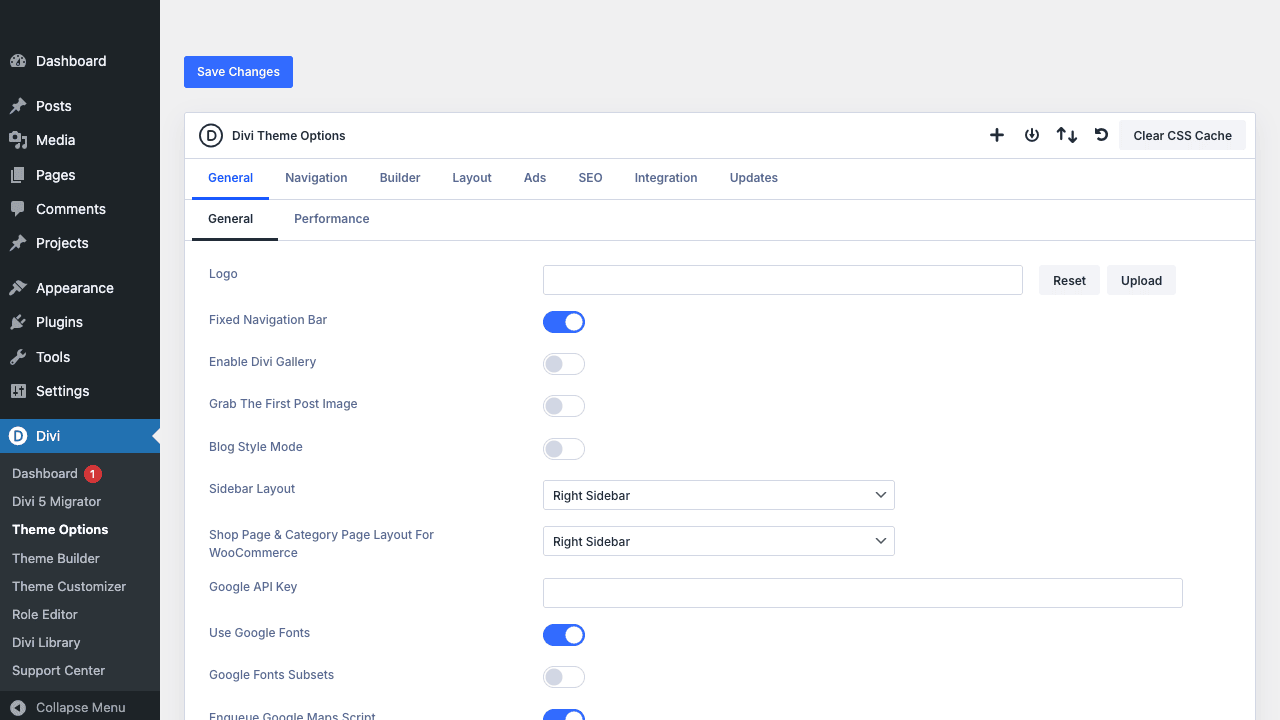Click the Plugins plug icon

coord(18,322)
